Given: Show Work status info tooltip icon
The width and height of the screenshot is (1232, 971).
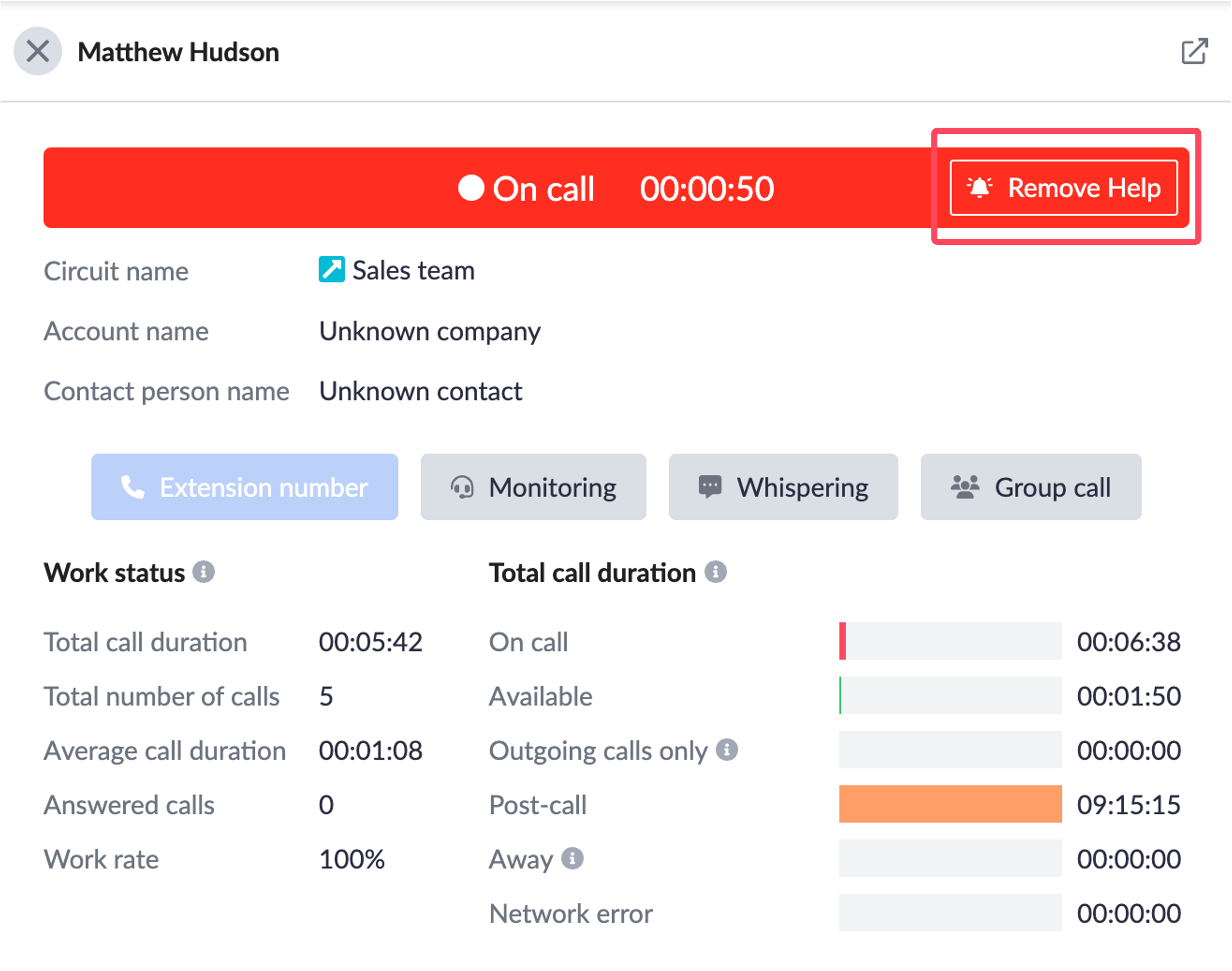Looking at the screenshot, I should click(x=204, y=572).
